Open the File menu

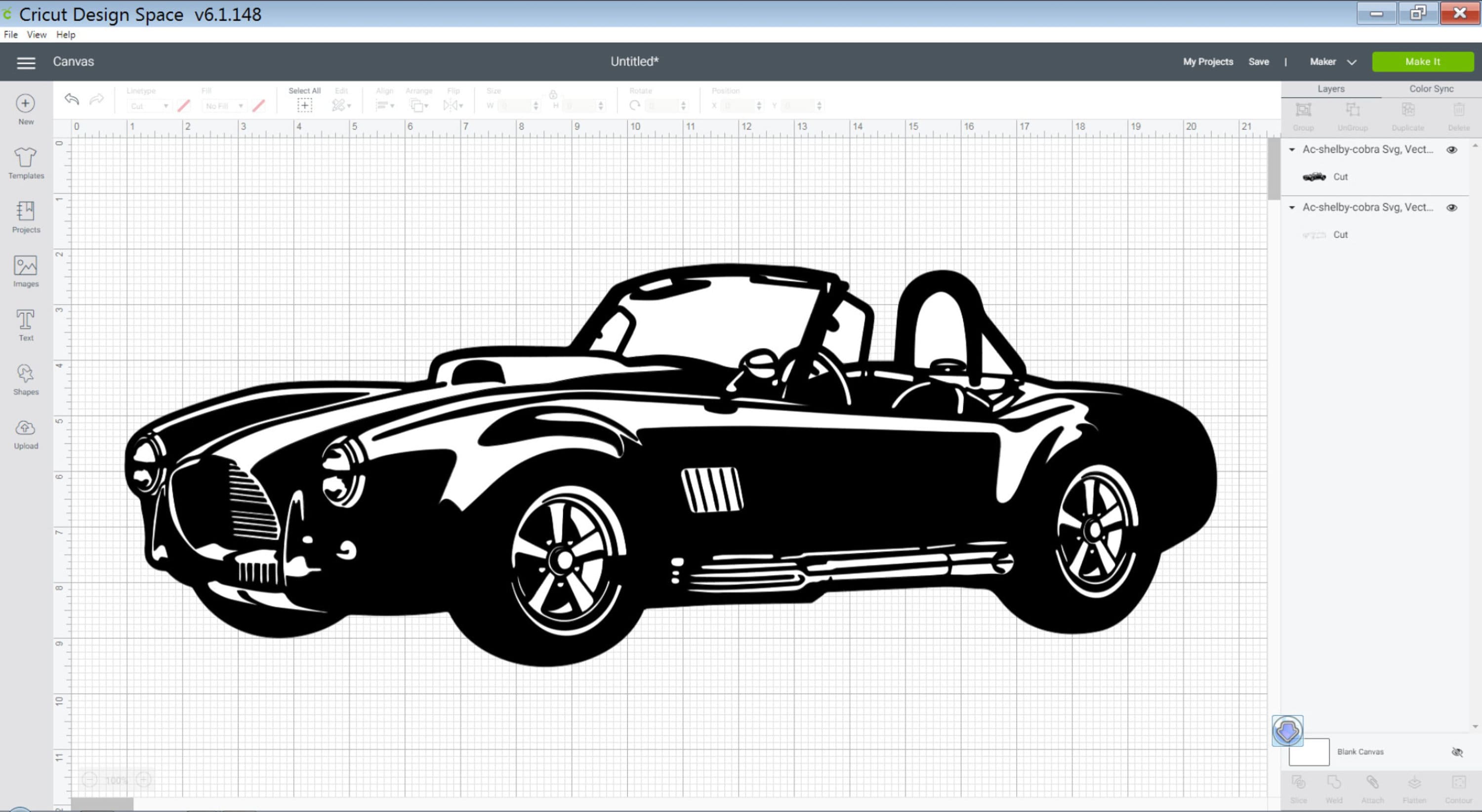10,35
